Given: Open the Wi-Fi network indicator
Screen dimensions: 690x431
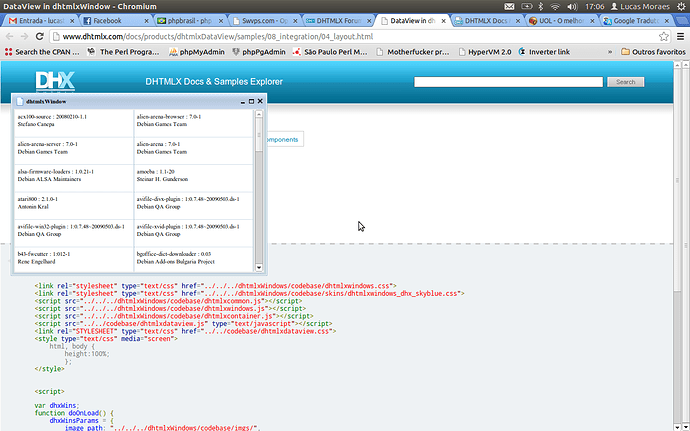Looking at the screenshot, I should pos(555,7).
